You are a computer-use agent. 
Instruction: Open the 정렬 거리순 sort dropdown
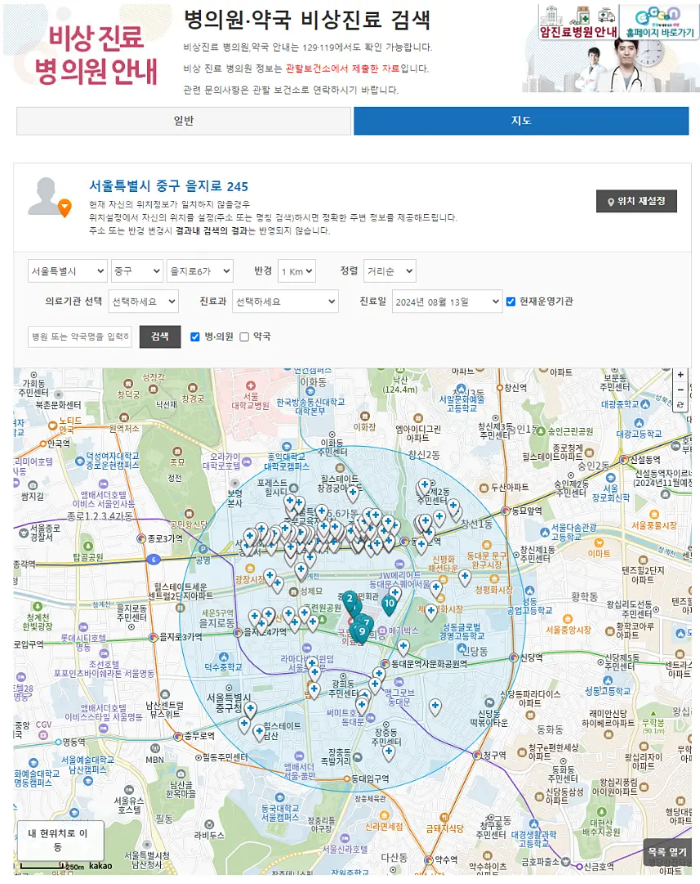pos(390,271)
